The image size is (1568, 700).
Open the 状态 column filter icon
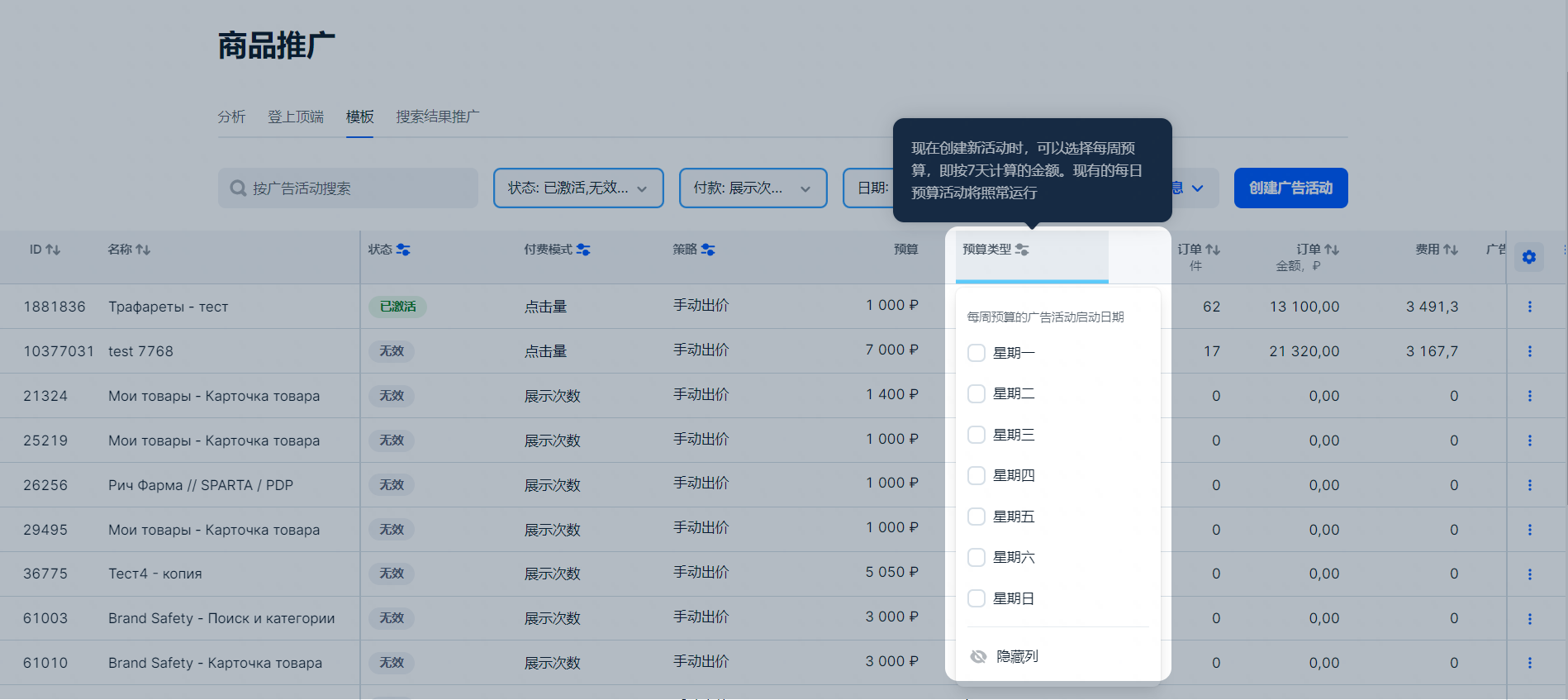coord(403,250)
